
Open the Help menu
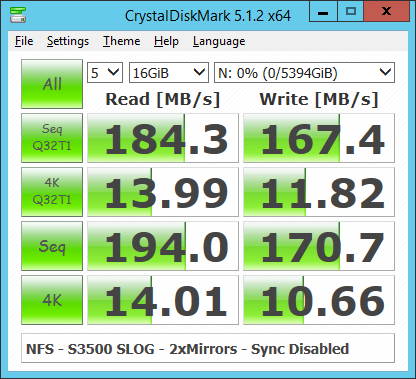click(x=166, y=41)
